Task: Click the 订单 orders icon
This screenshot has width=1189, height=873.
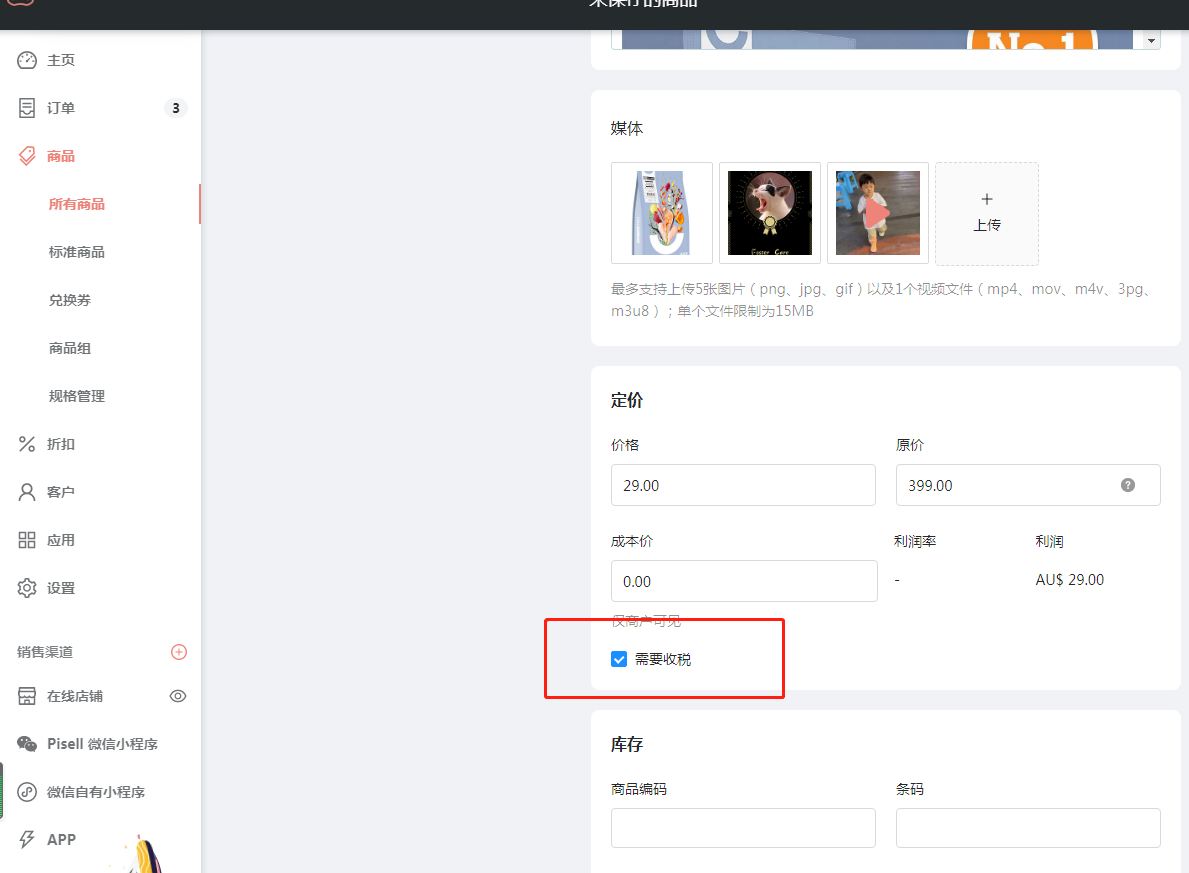Action: click(x=27, y=108)
